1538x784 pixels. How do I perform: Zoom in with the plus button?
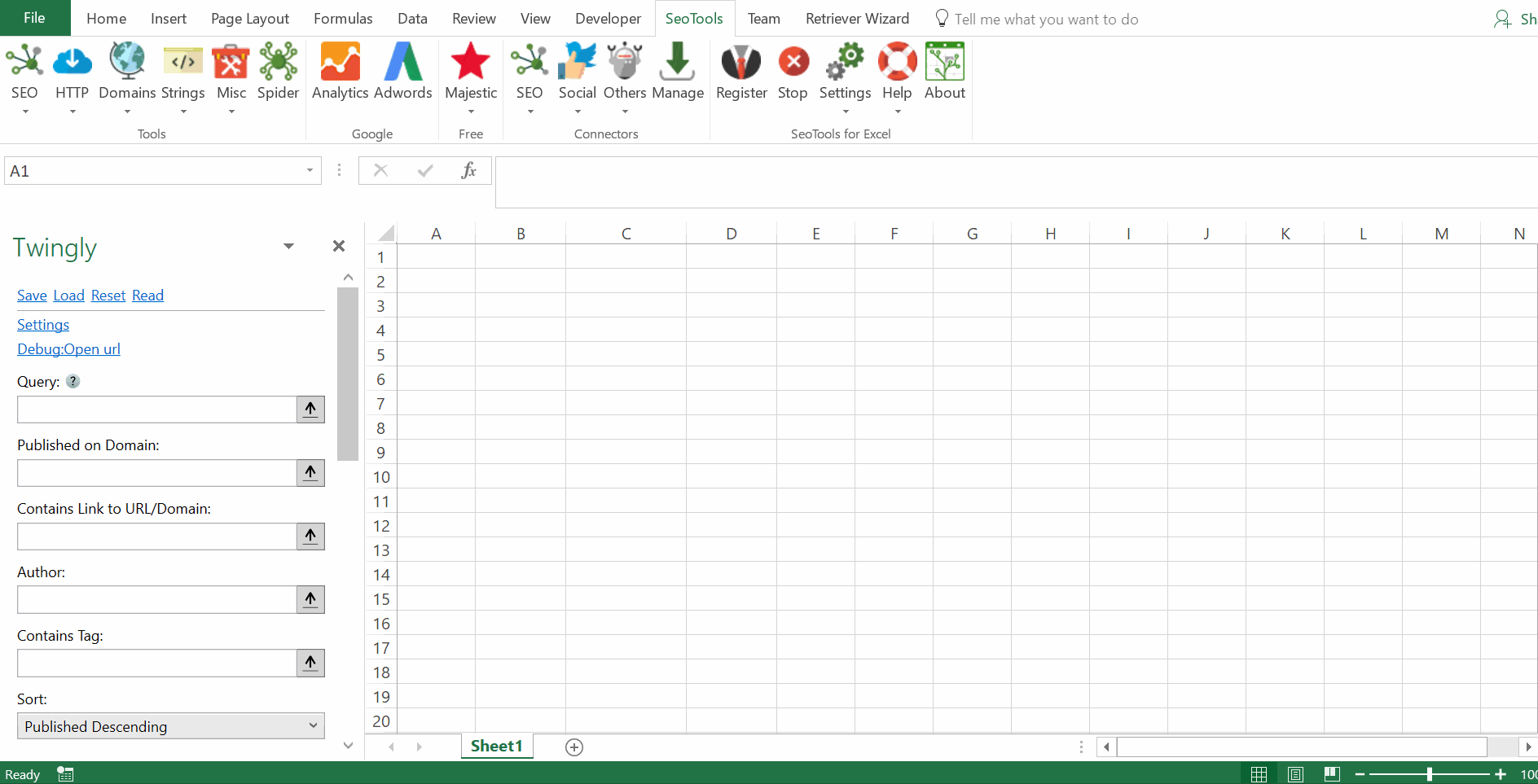pos(1501,774)
